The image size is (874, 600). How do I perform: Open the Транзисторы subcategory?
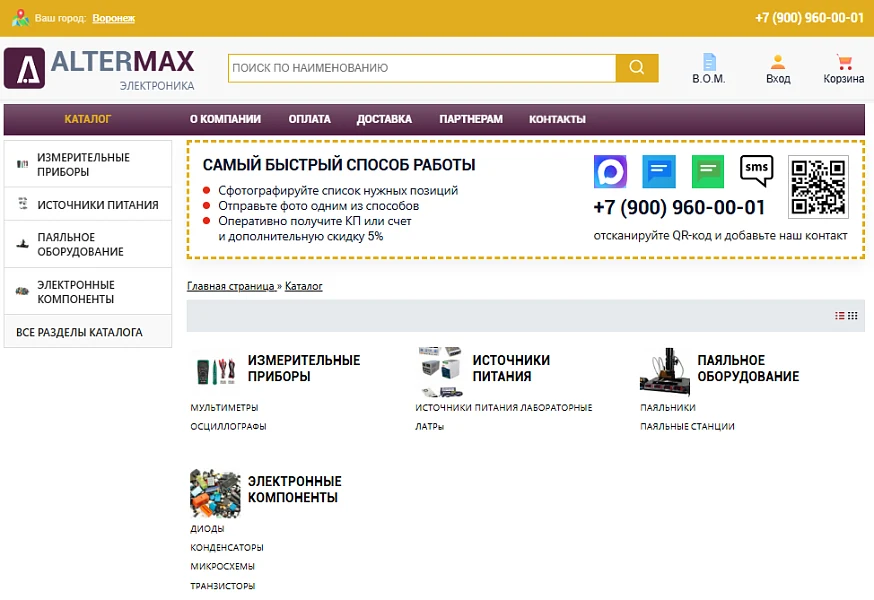(222, 586)
